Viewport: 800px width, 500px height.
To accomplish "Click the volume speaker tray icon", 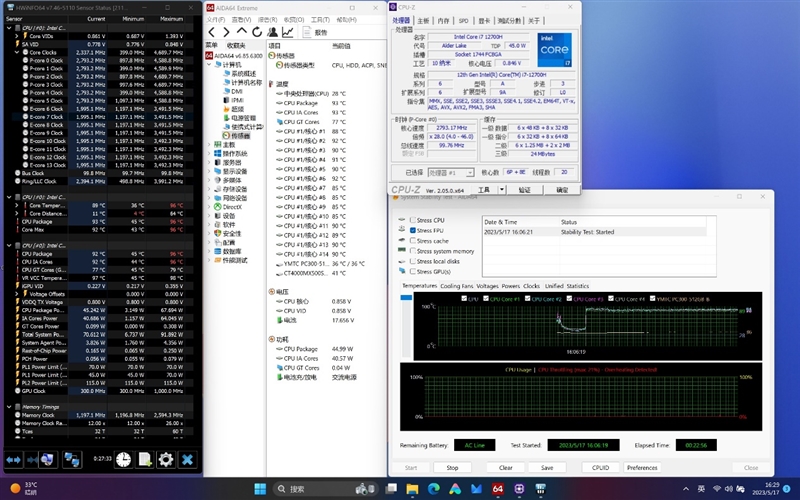I will tap(729, 489).
